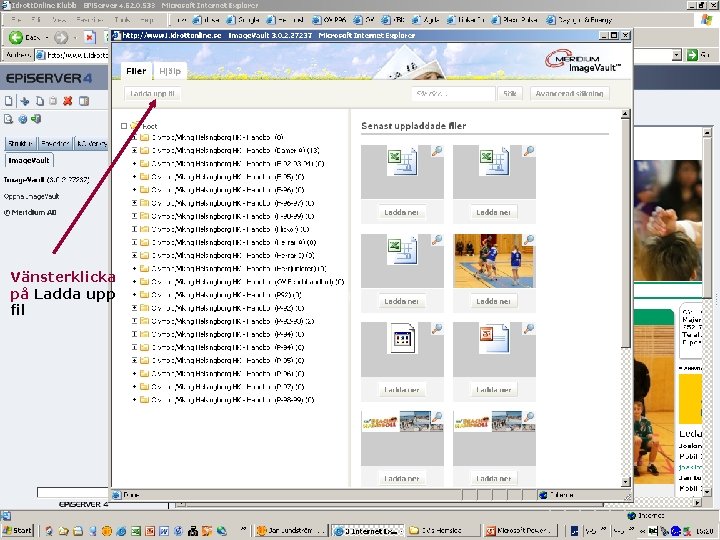720x540 pixels.
Task: Open Avancerad sökning
Action: click(569, 94)
